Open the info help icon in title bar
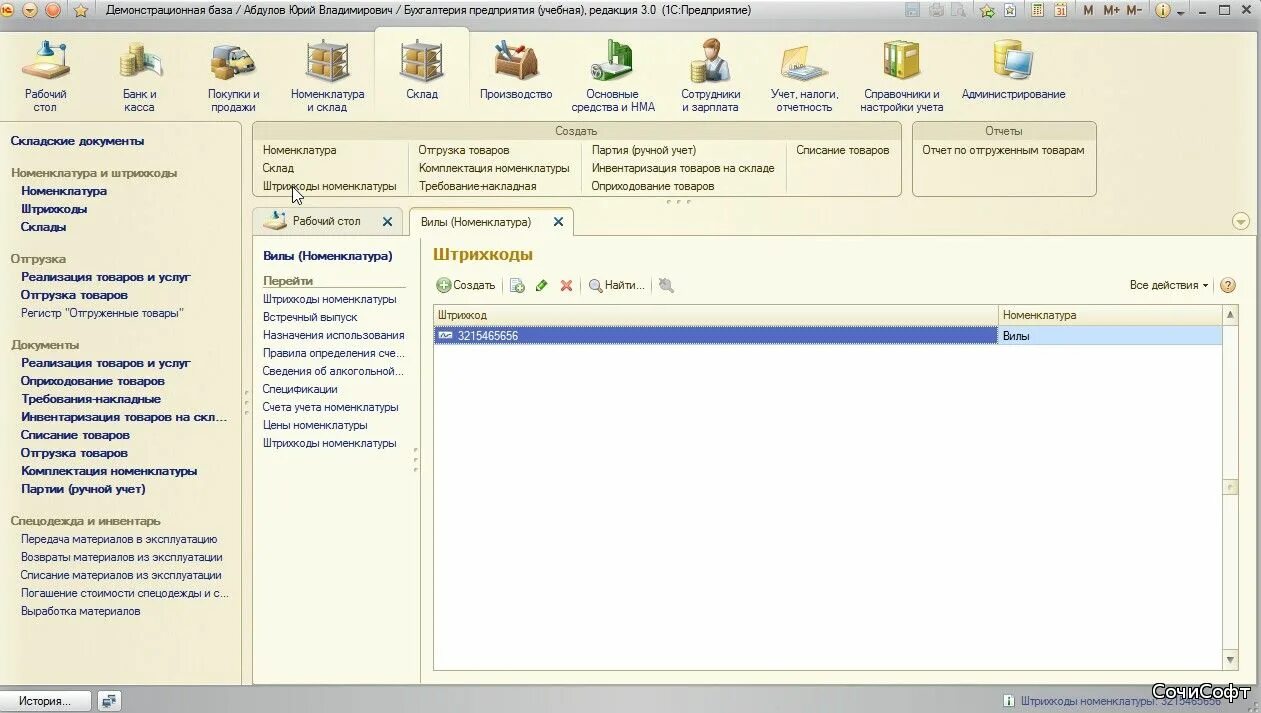The width and height of the screenshot is (1261, 713). click(x=1162, y=10)
